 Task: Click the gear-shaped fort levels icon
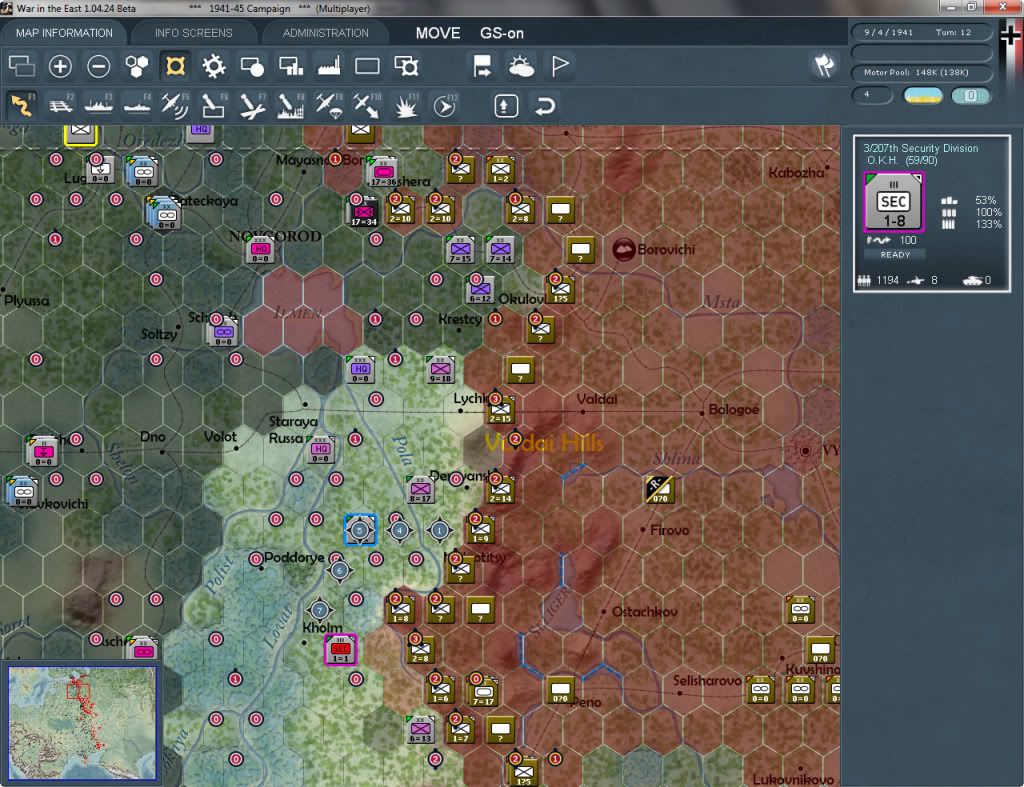(x=214, y=66)
